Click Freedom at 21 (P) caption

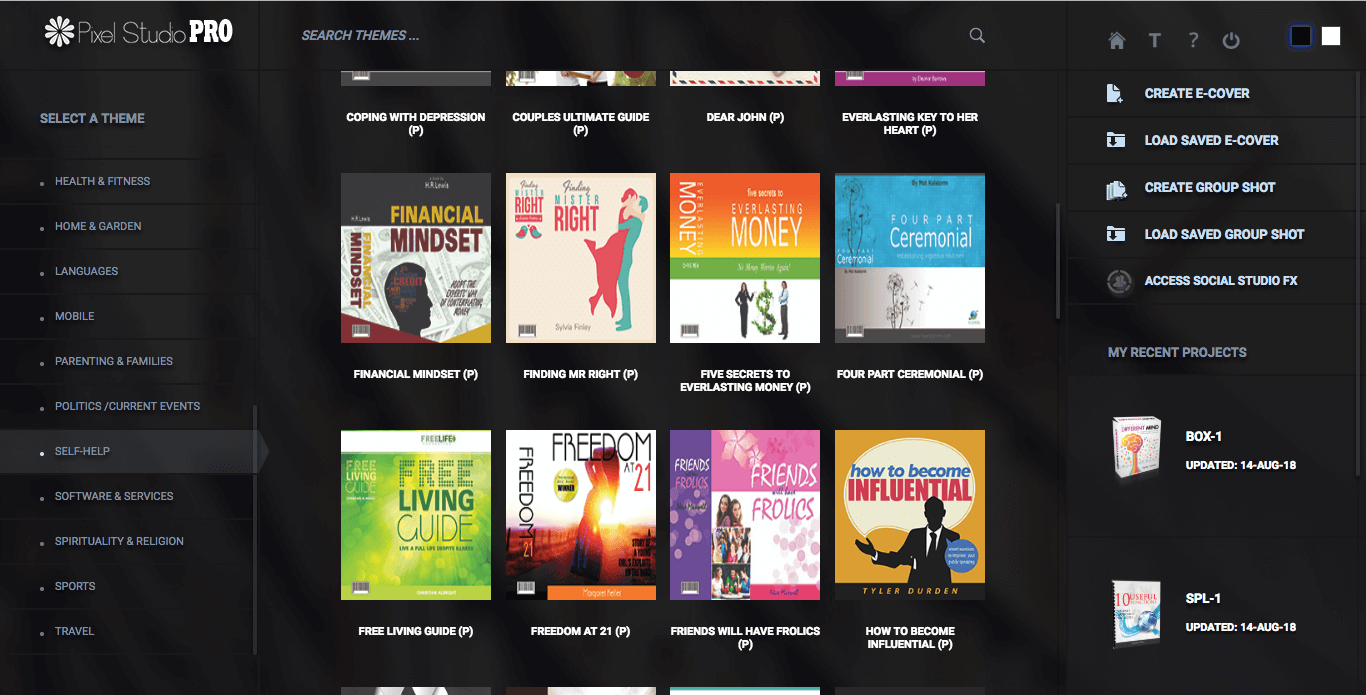click(x=581, y=631)
